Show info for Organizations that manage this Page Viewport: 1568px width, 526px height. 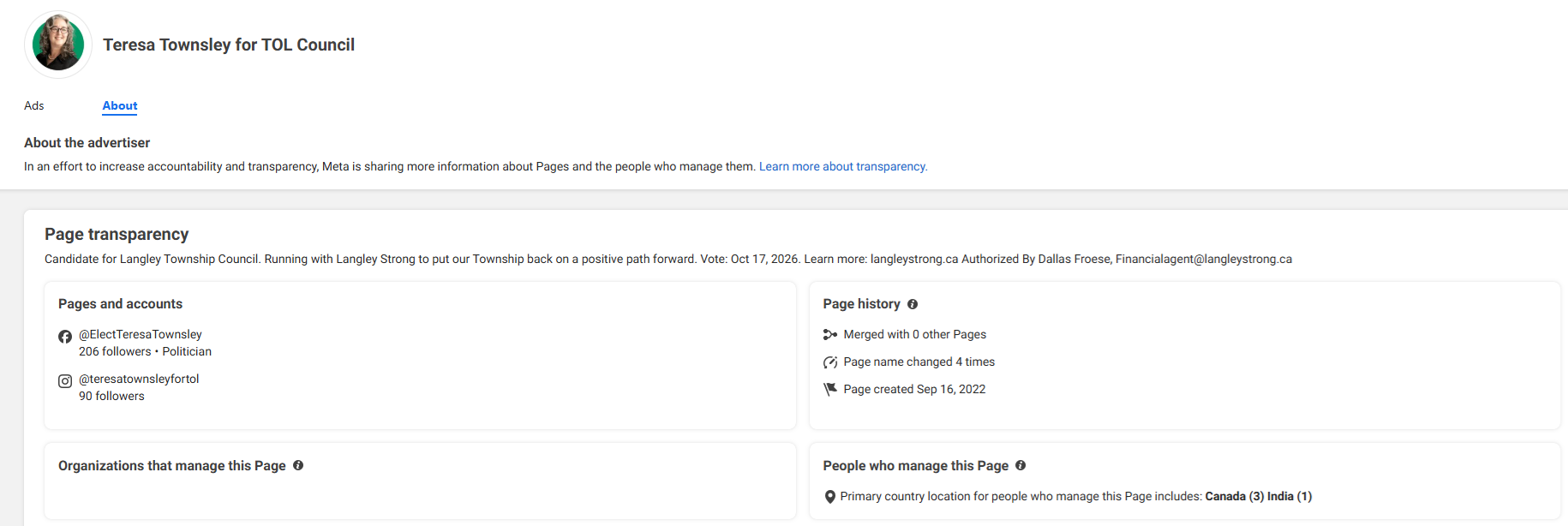[298, 465]
